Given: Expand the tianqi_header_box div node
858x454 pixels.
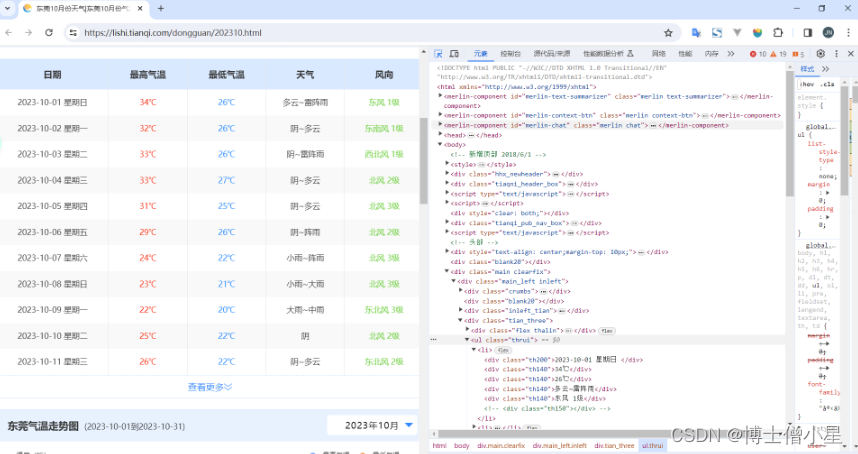Looking at the screenshot, I should (447, 184).
